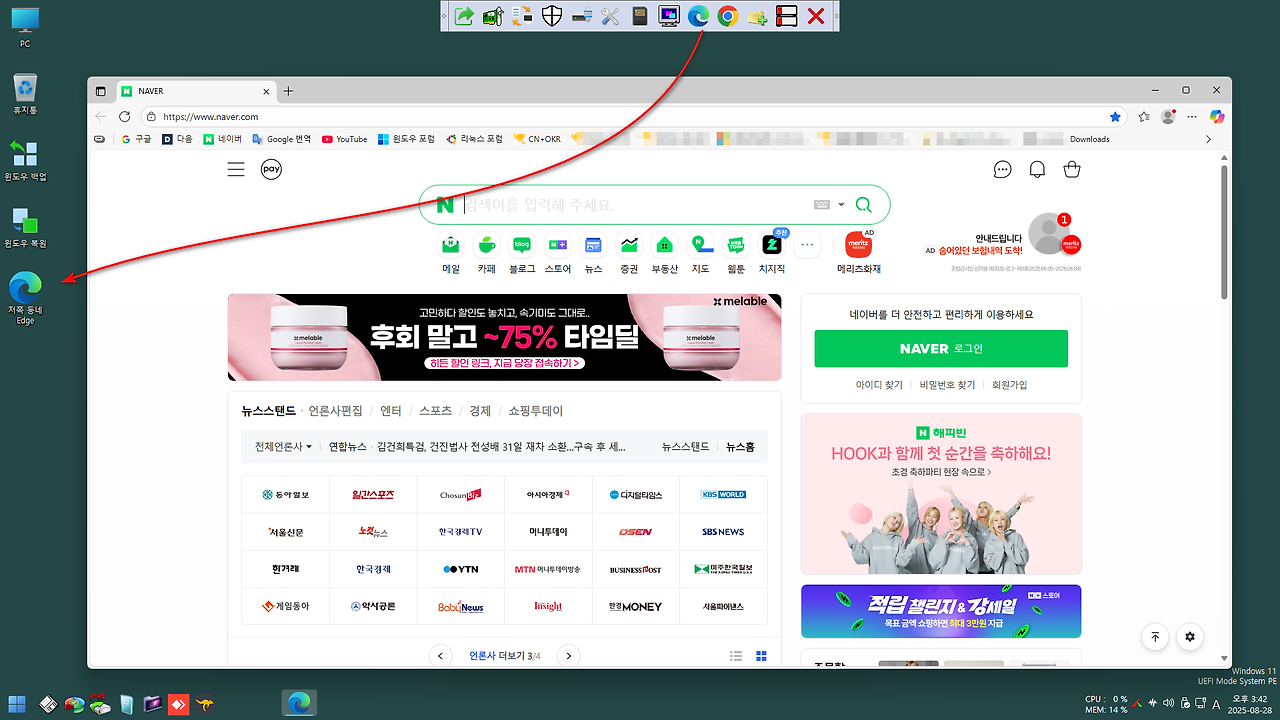
Task: Click the 아이디 찾기 link
Action: pos(879,385)
